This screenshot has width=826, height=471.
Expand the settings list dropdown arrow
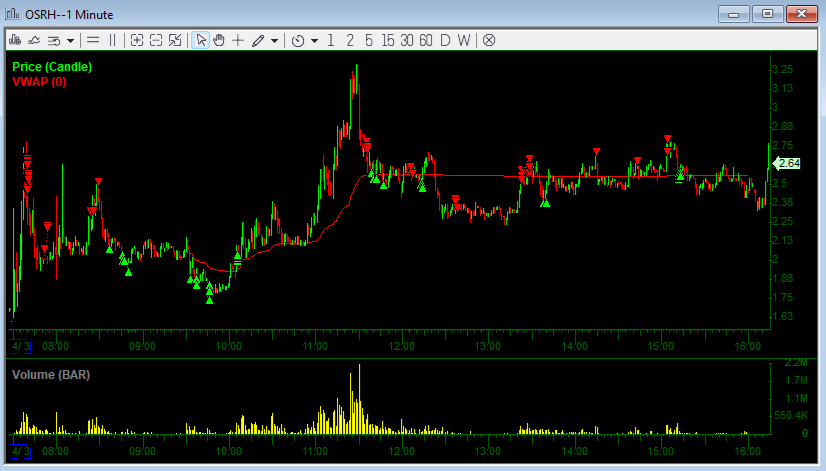click(70, 41)
